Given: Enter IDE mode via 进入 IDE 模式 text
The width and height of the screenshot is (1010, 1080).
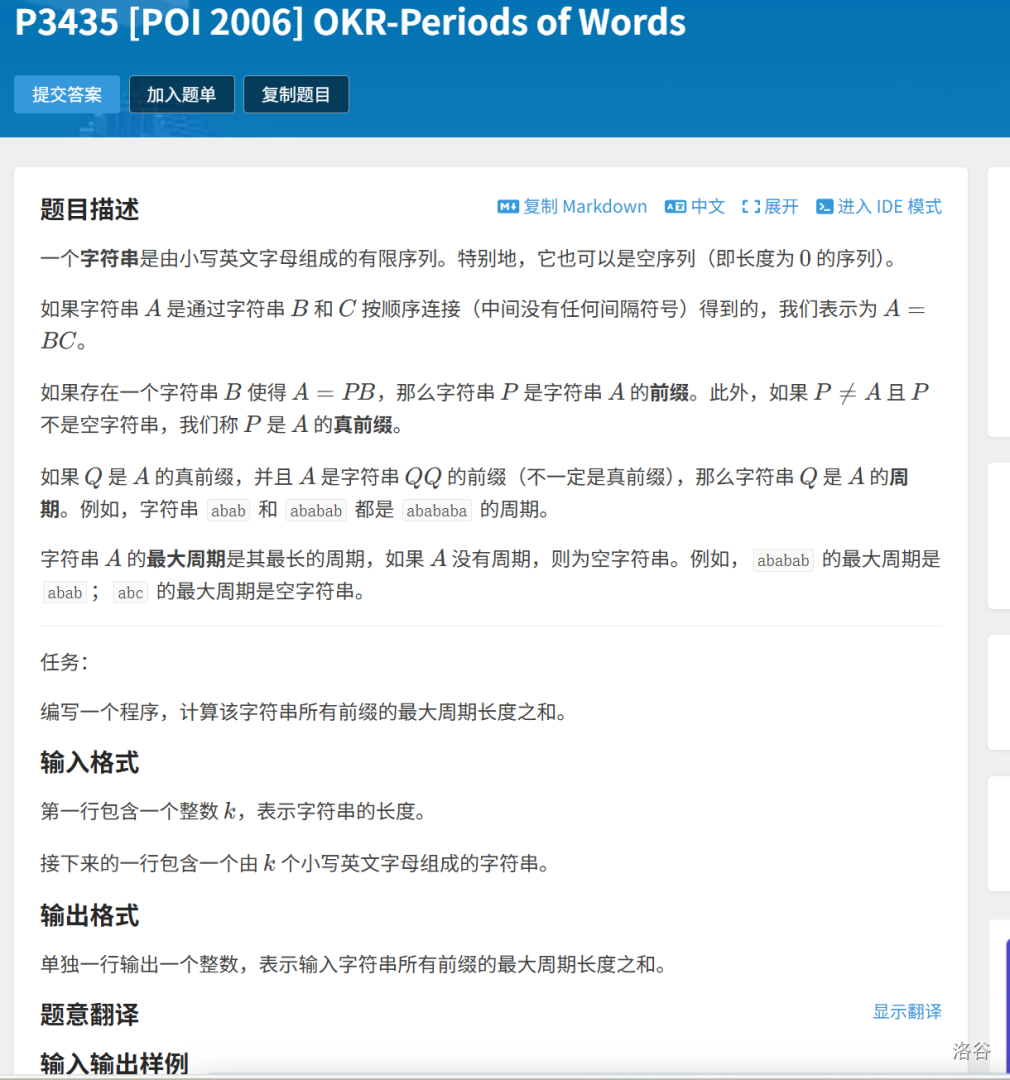Looking at the screenshot, I should coord(889,207).
